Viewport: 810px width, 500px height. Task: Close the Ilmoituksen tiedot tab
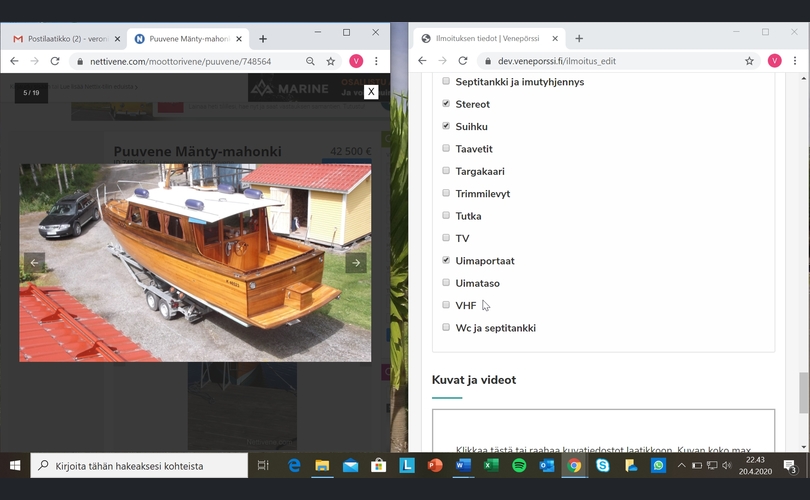(555, 38)
